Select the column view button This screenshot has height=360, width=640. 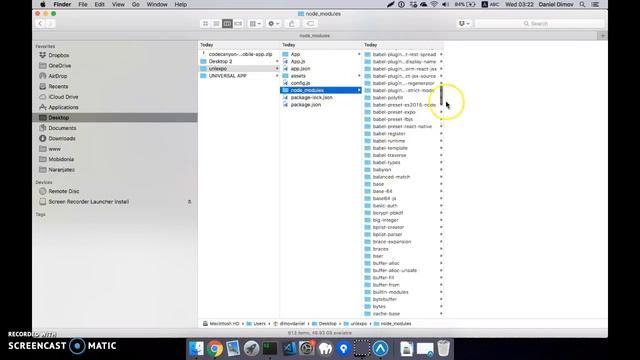click(x=227, y=24)
